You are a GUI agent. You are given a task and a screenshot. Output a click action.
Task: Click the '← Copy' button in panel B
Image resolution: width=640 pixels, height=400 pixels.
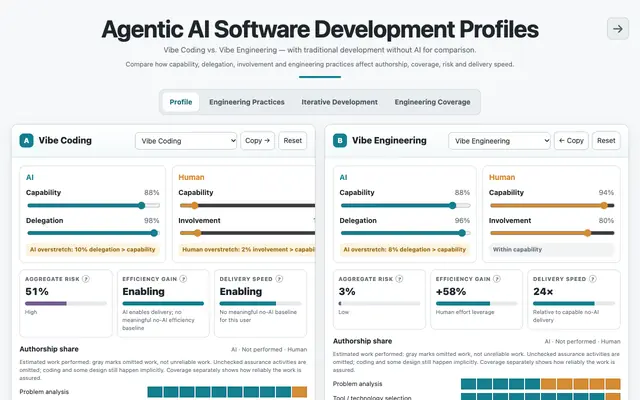[571, 140]
